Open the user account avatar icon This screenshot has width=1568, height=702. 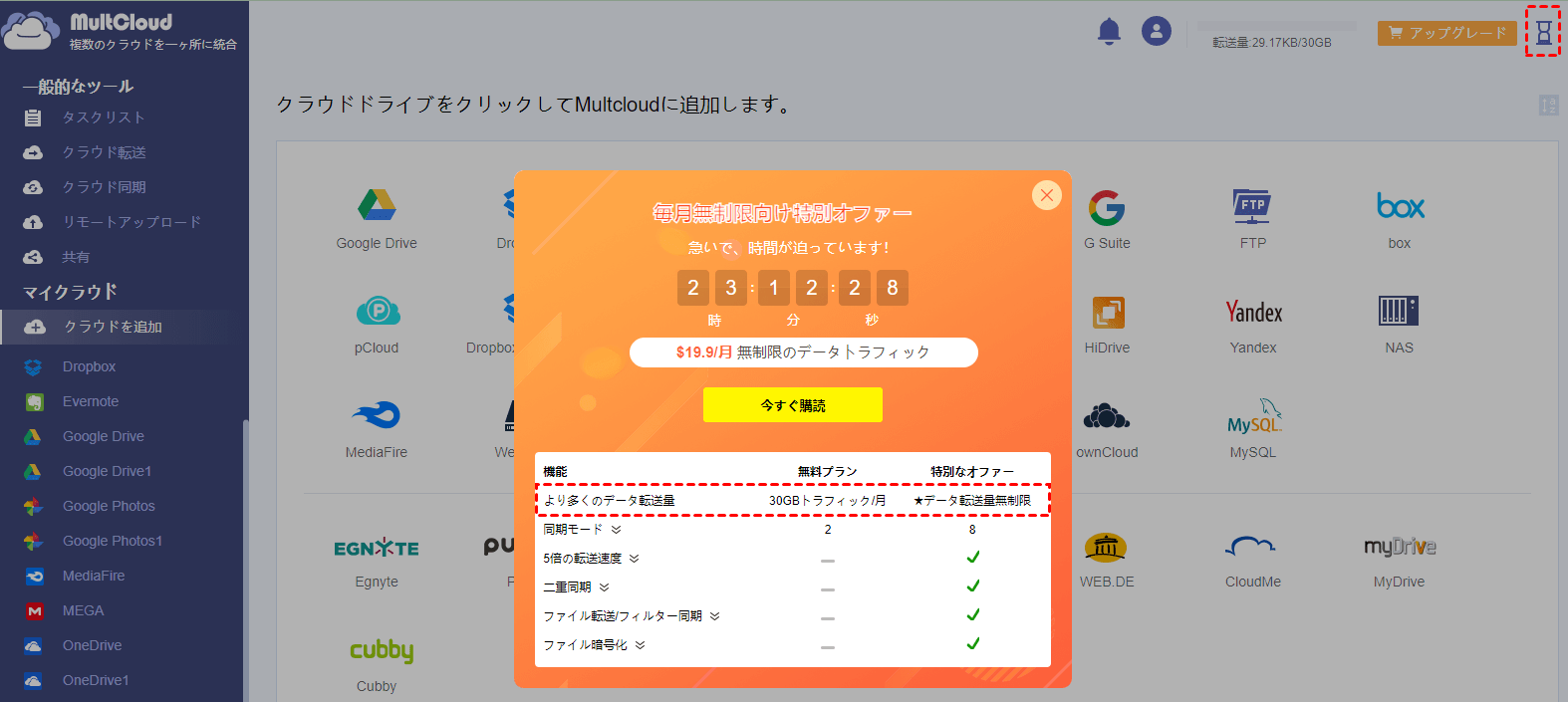click(1157, 31)
